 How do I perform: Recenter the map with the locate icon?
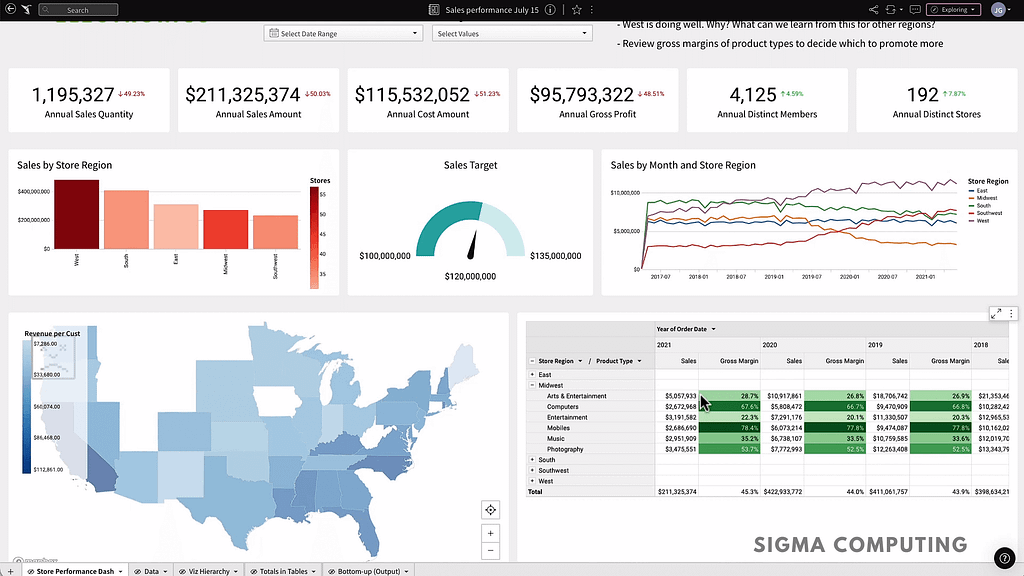[490, 510]
